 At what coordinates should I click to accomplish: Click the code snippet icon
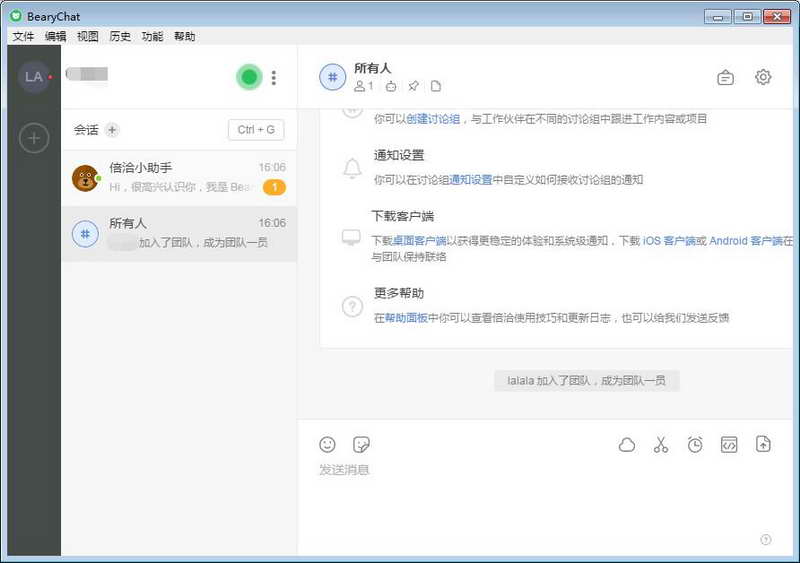[x=729, y=445]
